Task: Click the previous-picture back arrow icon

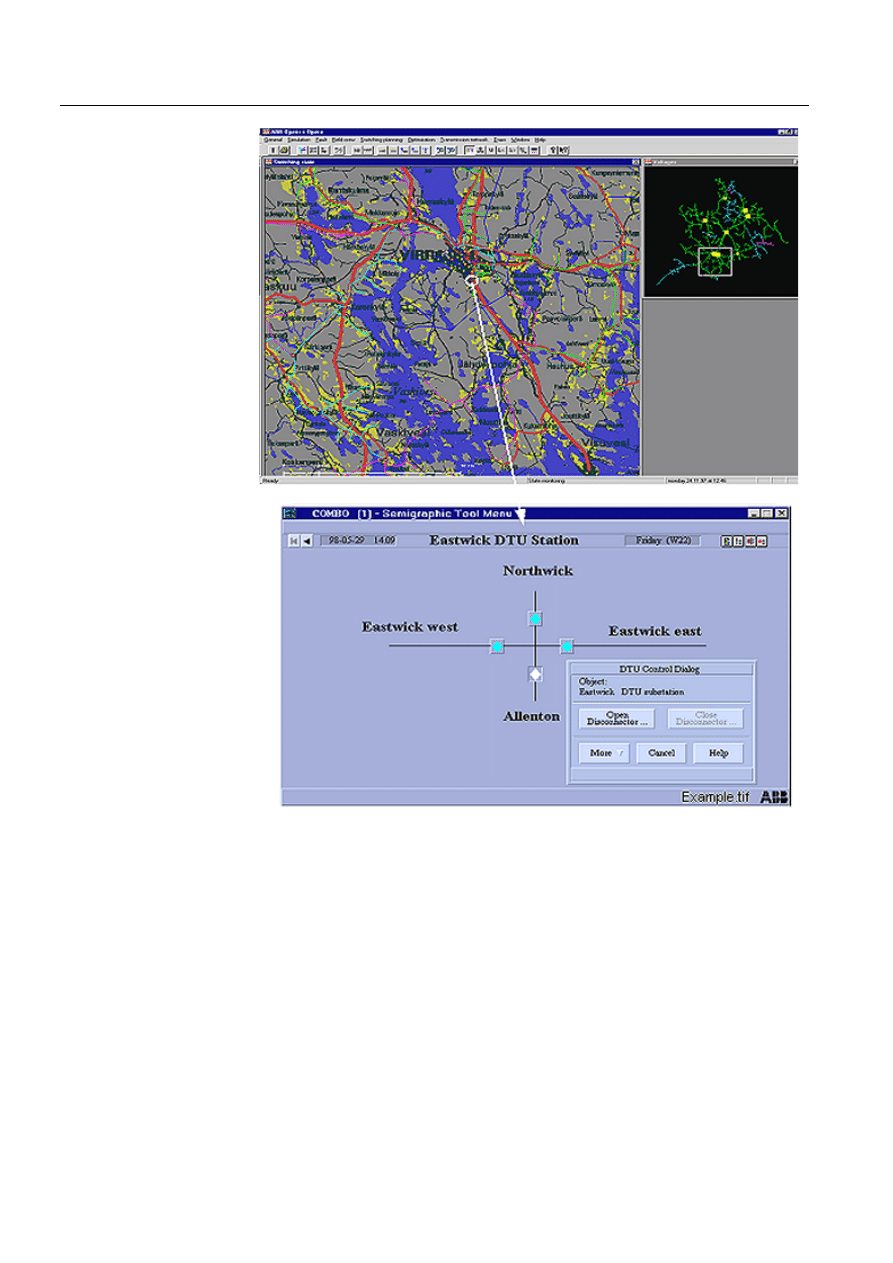Action: 307,541
